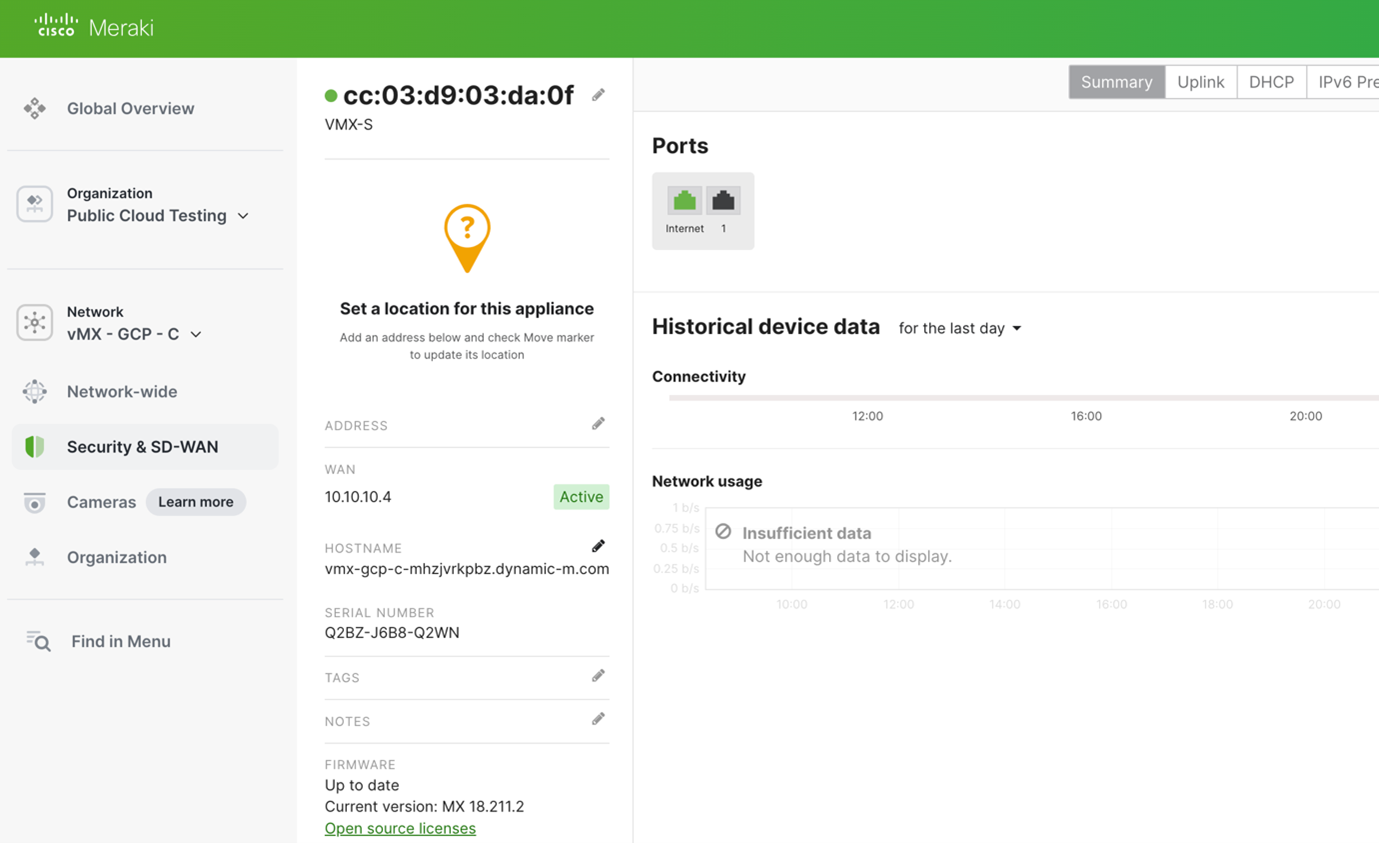This screenshot has height=843, width=1379.
Task: Expand the Network vMX - GCP - C selector
Action: [134, 334]
